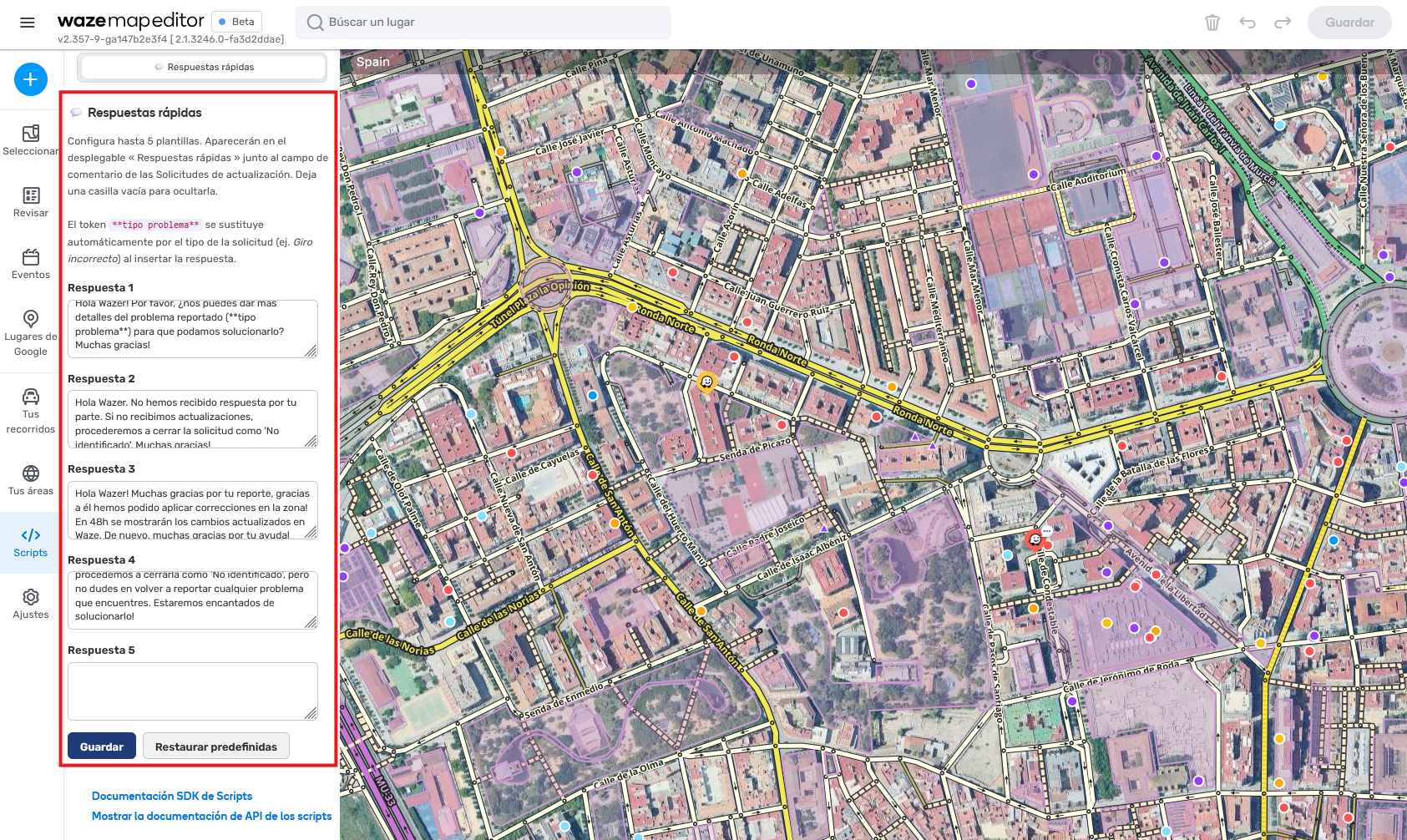The height and width of the screenshot is (840, 1407).
Task: Click the Calle de Isaac Albéniz label
Action: pos(802,557)
